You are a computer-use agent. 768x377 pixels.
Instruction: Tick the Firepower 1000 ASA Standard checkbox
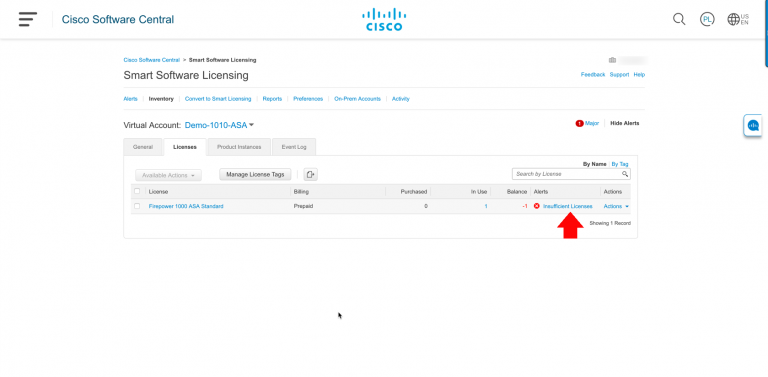coord(137,206)
